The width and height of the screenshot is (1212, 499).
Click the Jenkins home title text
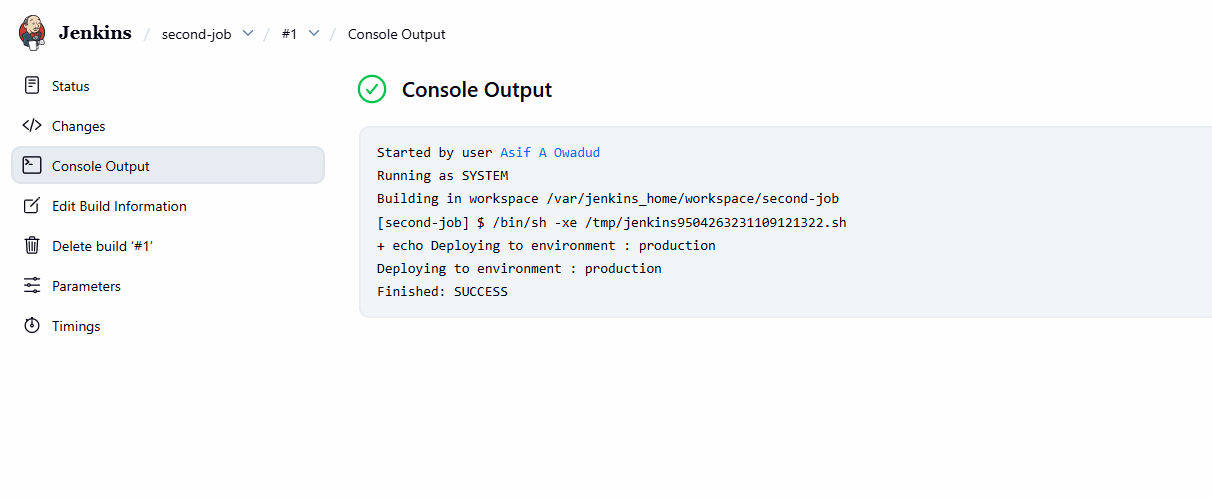pos(95,32)
